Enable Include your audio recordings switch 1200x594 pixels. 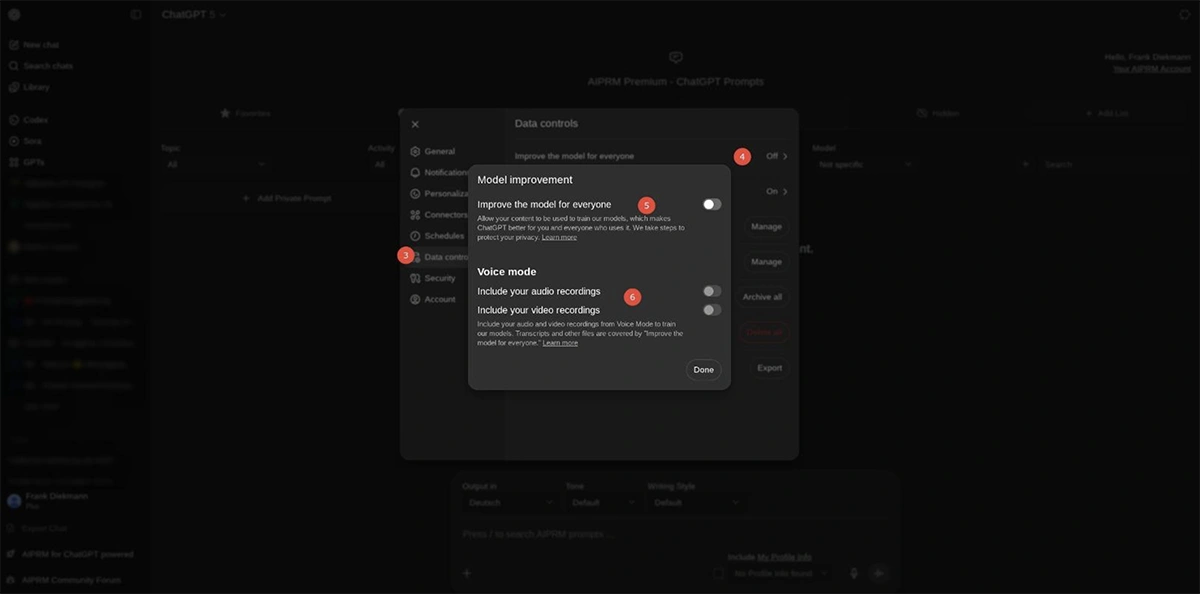(x=711, y=291)
